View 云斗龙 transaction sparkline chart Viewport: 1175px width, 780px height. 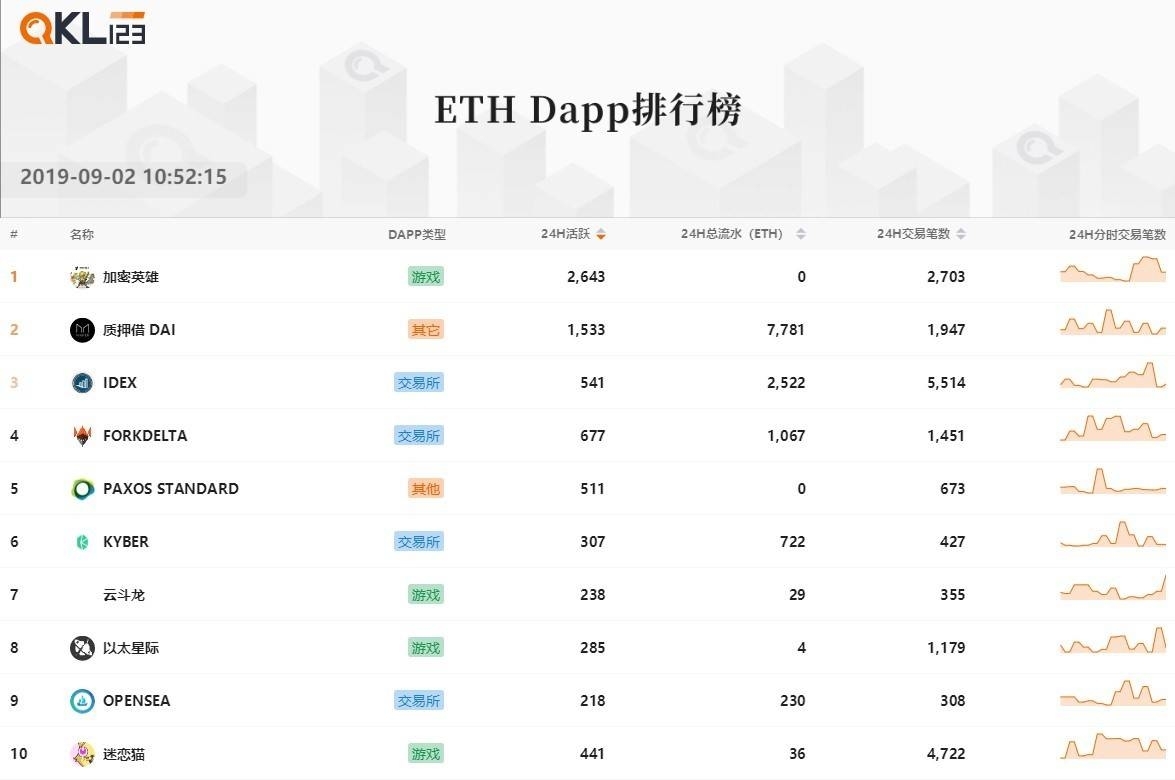[x=1113, y=587]
